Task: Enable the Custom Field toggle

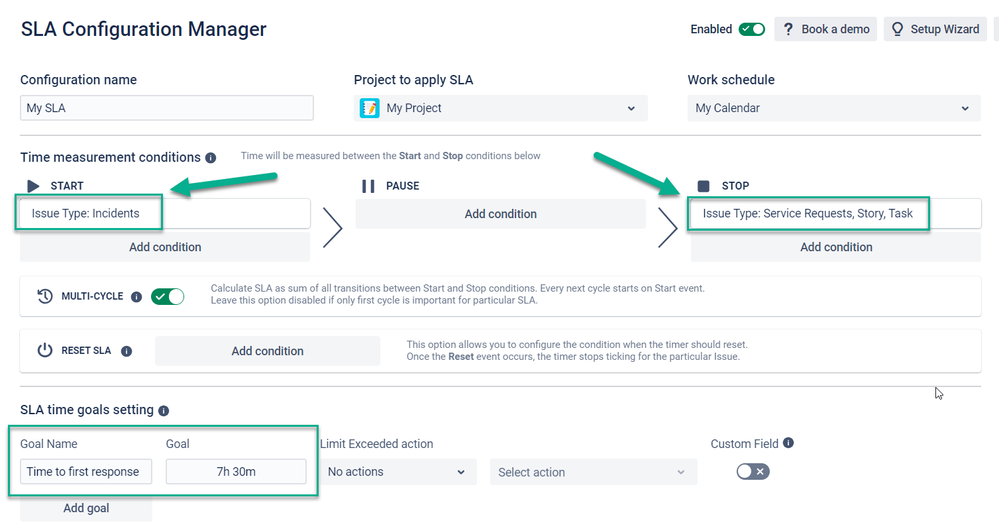Action: coord(753,471)
